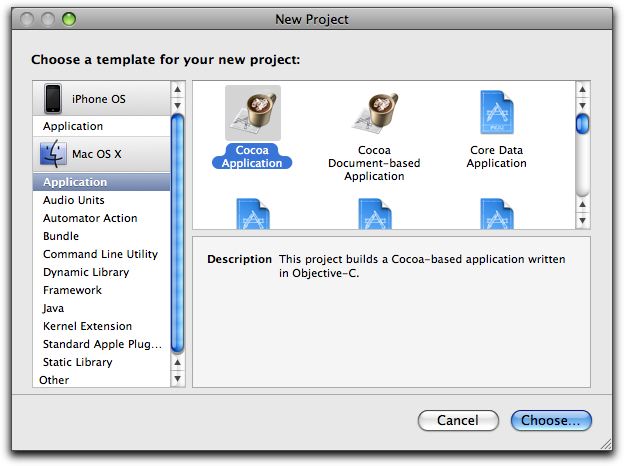Viewport: 624px width, 466px height.
Task: Click the iPhone OS section header
Action: coord(102,99)
